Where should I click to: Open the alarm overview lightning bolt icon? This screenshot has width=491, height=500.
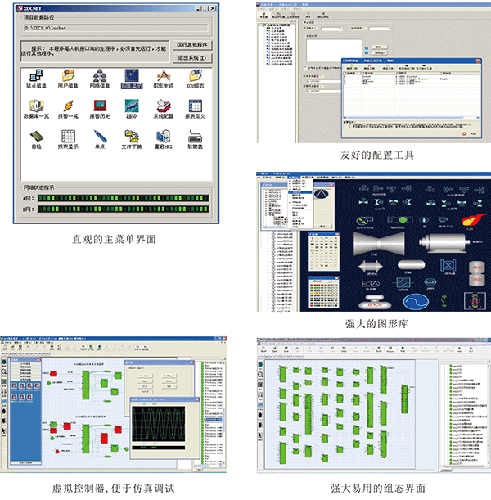point(68,109)
